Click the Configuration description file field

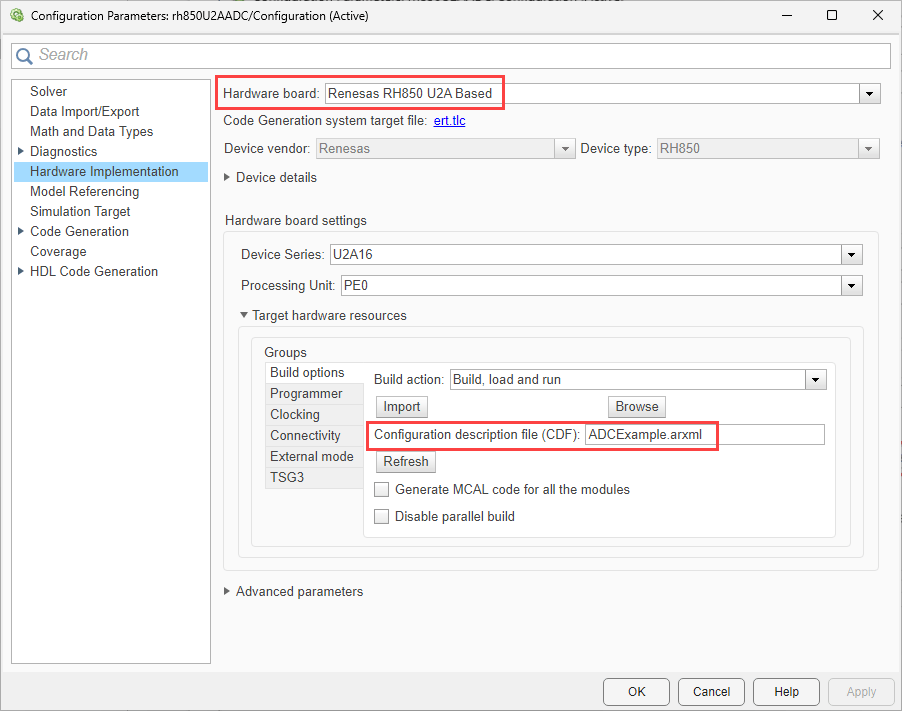click(x=704, y=435)
